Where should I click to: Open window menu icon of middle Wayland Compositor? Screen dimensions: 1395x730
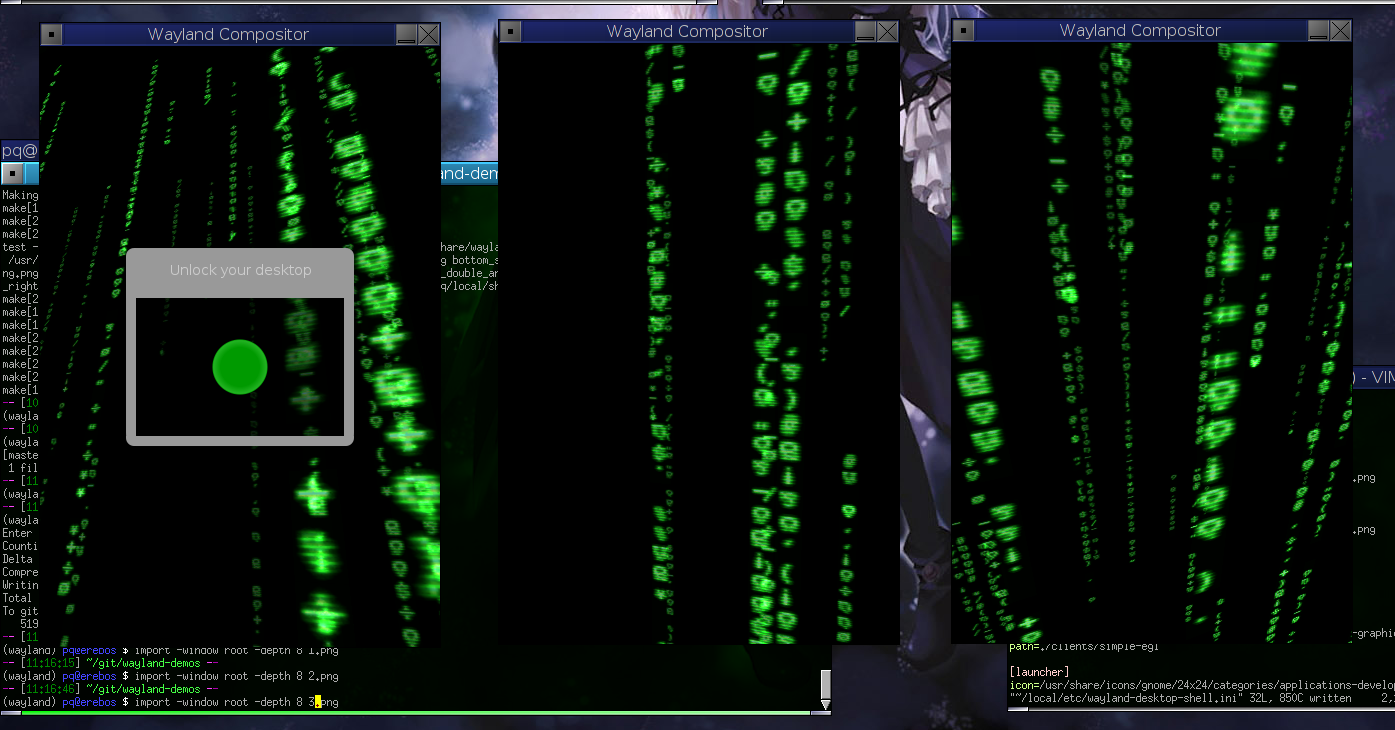(510, 32)
